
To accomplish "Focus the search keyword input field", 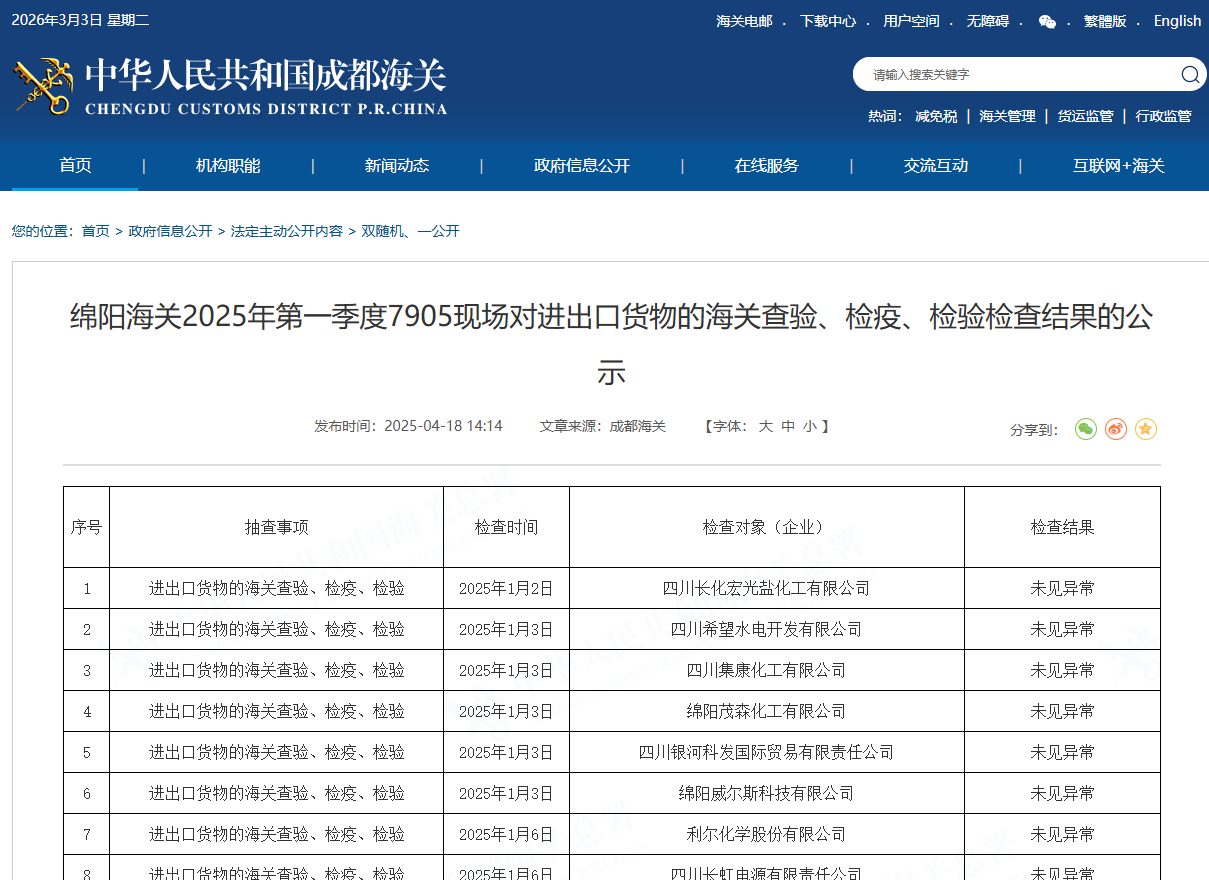I will (x=1010, y=74).
